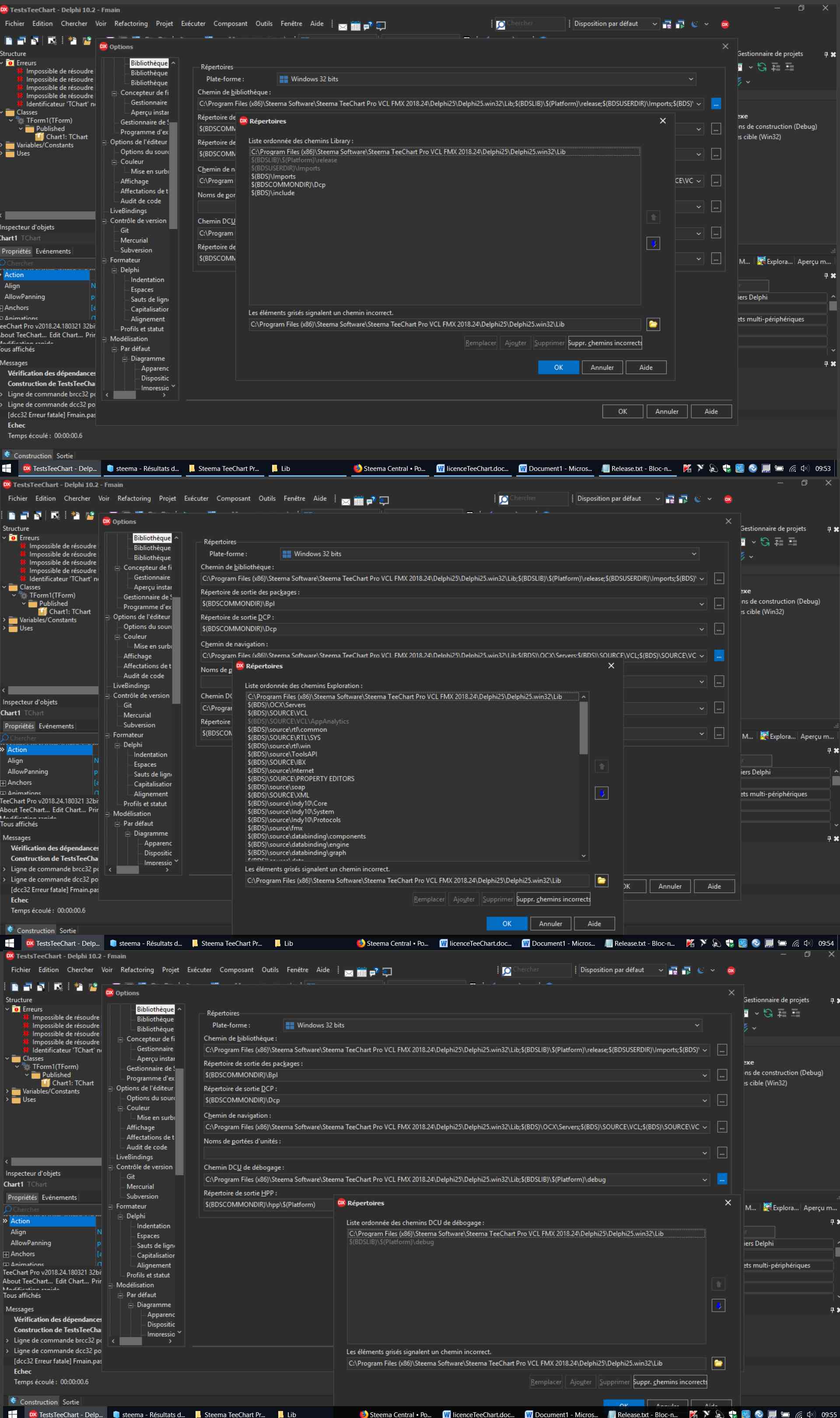Click blue ellipsis button beside Chemin DCU de débogage
Viewport: 840px width, 1418px height.
pos(722,1179)
